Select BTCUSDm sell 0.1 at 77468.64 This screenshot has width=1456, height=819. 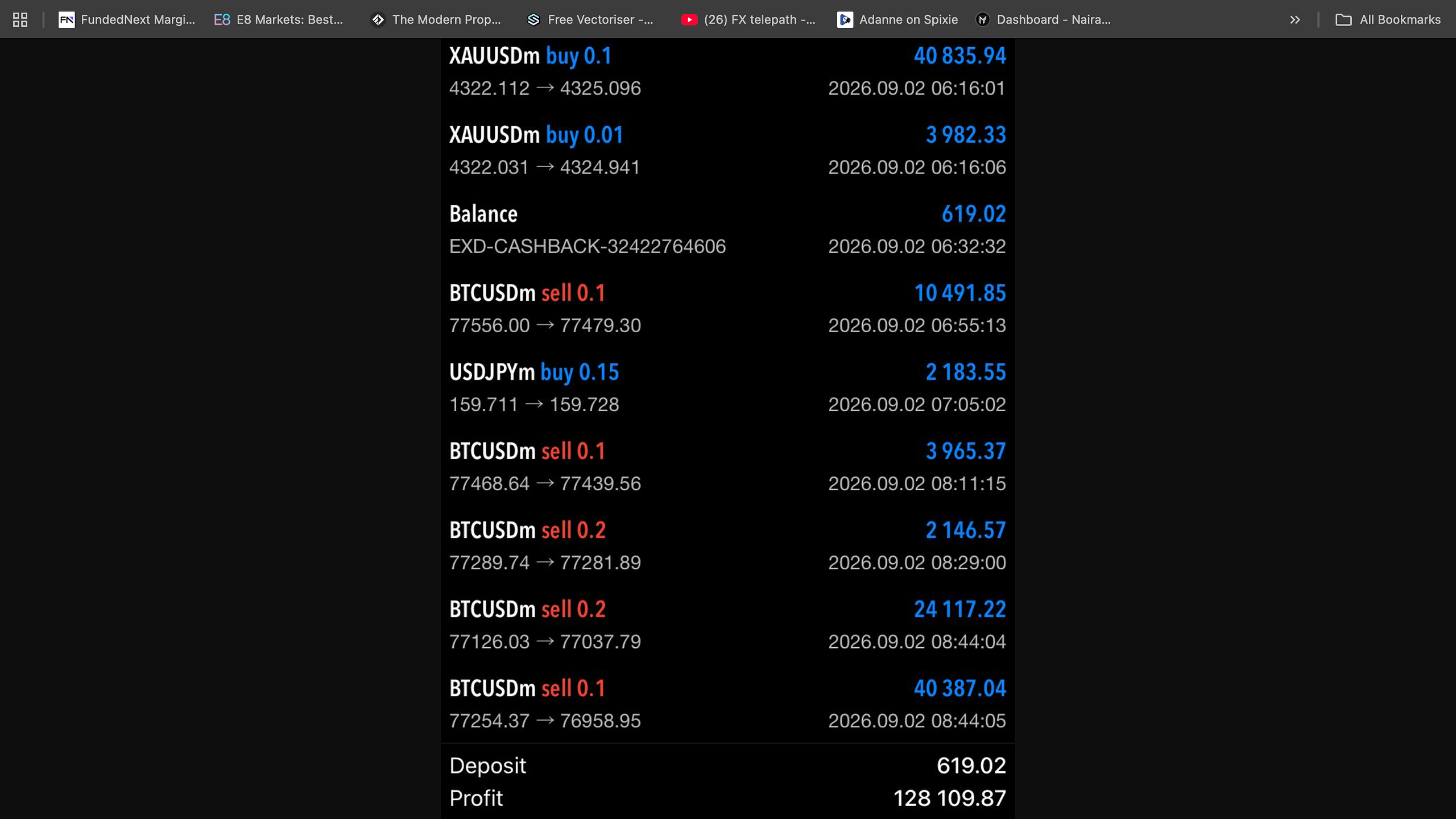[x=727, y=467]
